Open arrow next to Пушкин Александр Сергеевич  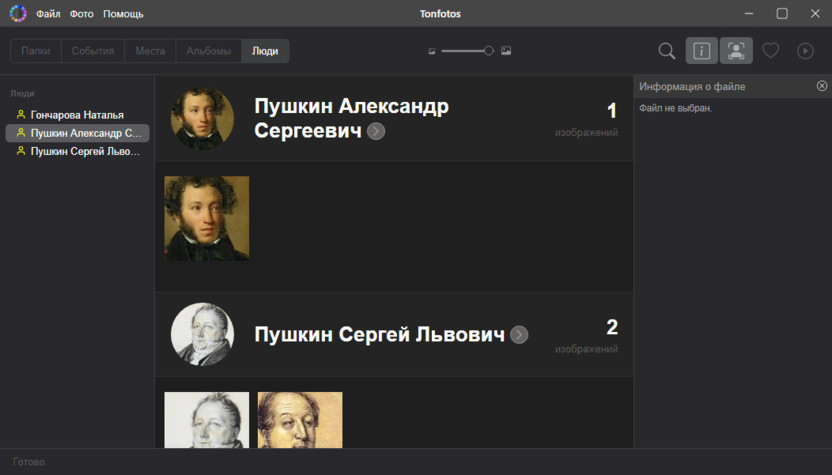376,131
